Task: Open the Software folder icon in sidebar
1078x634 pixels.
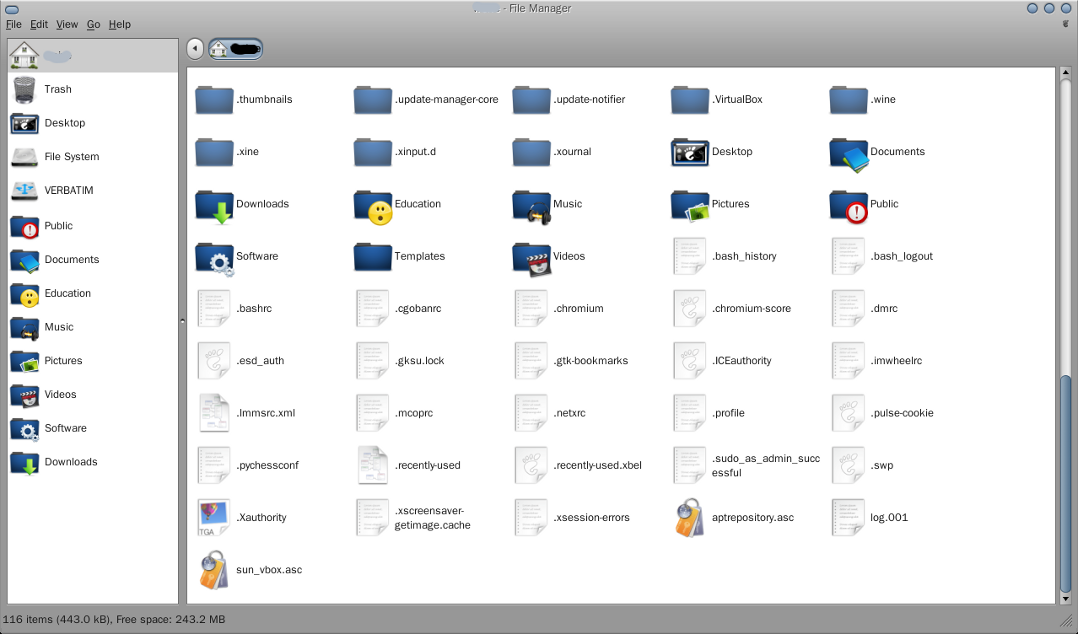Action: (x=25, y=428)
